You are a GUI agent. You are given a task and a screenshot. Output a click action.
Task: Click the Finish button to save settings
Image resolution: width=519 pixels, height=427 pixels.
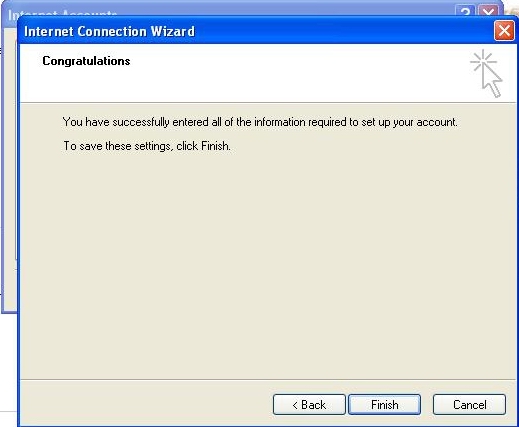coord(384,405)
